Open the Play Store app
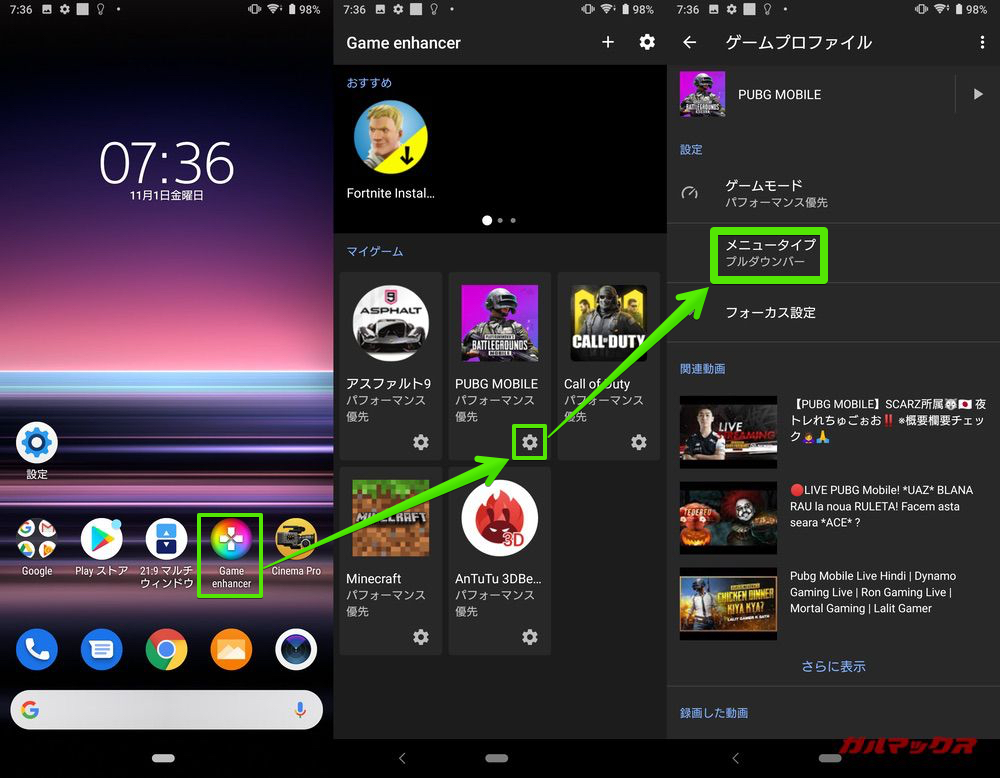 pos(101,543)
